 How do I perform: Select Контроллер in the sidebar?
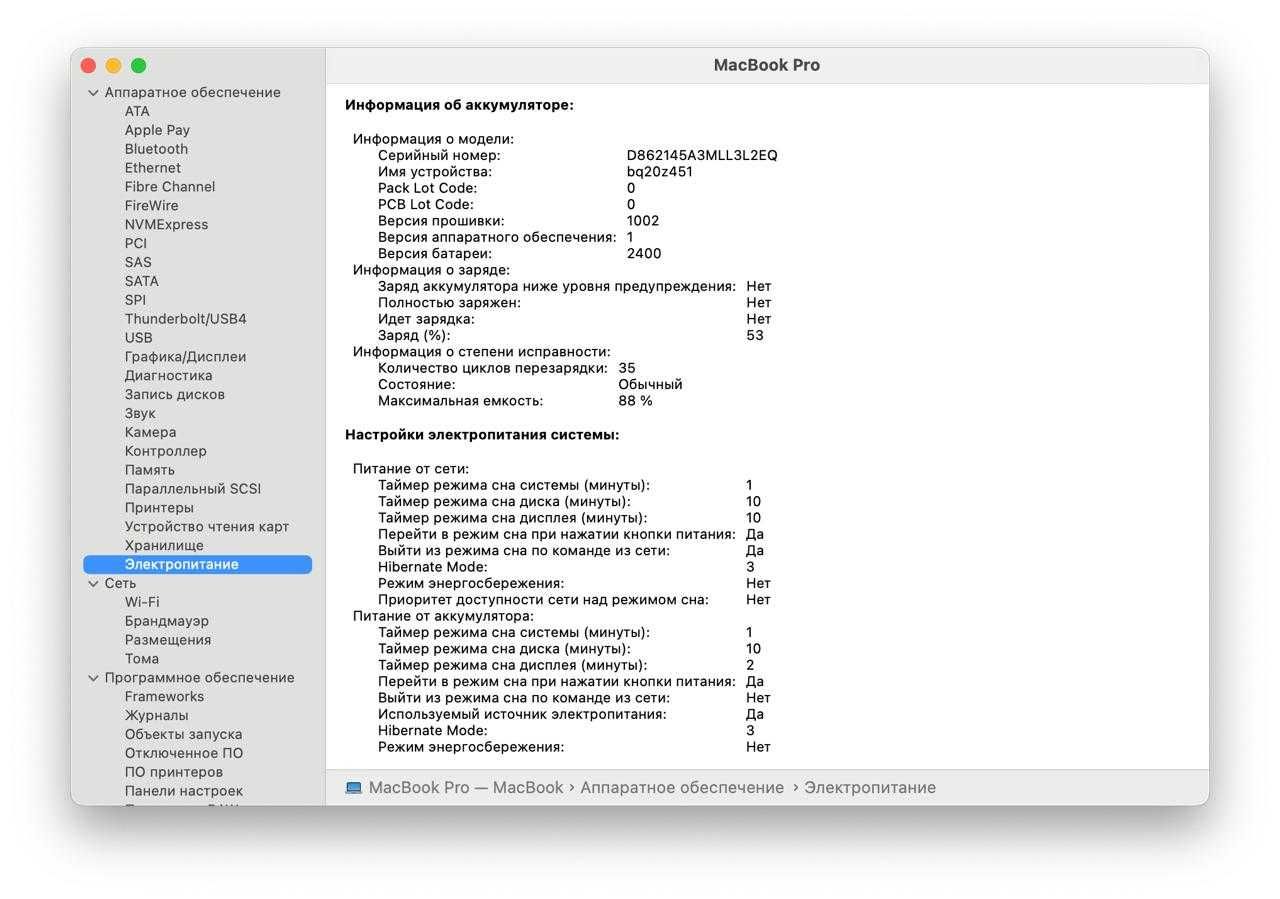coord(166,451)
